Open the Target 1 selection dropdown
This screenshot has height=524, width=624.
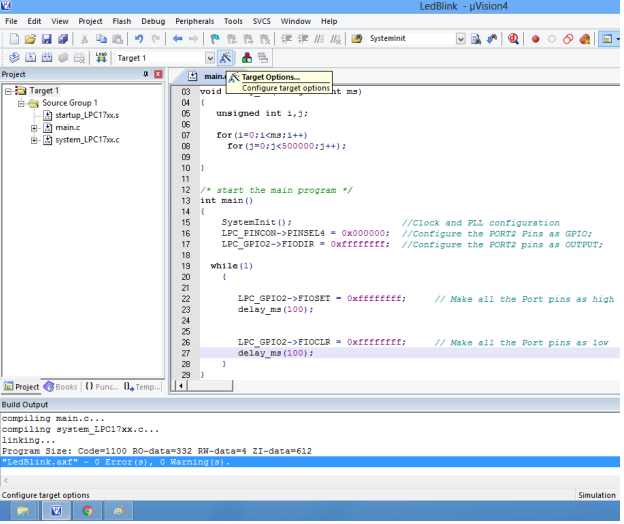[209, 58]
